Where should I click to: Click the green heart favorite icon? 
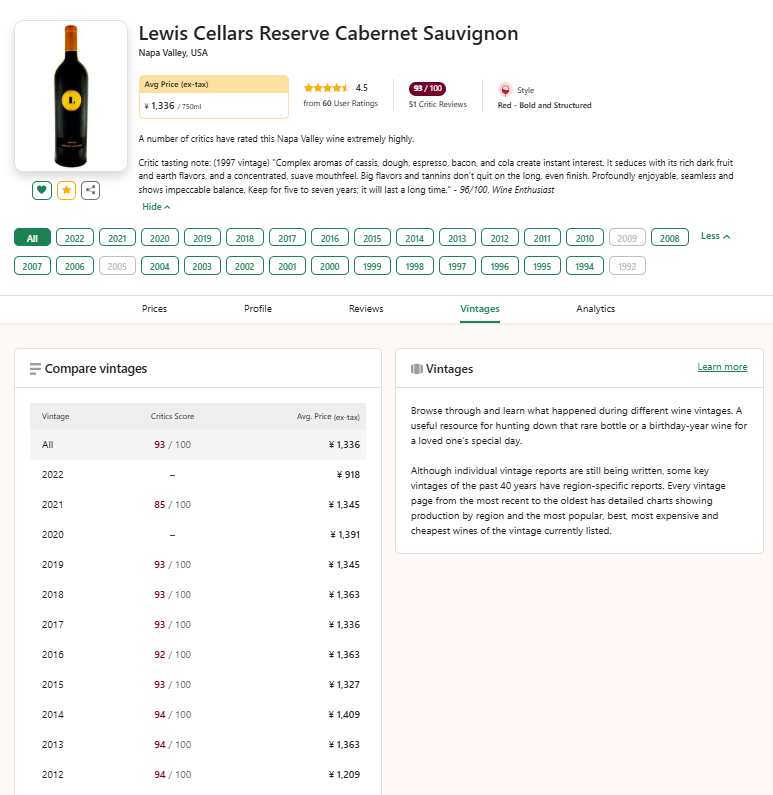[x=42, y=191]
